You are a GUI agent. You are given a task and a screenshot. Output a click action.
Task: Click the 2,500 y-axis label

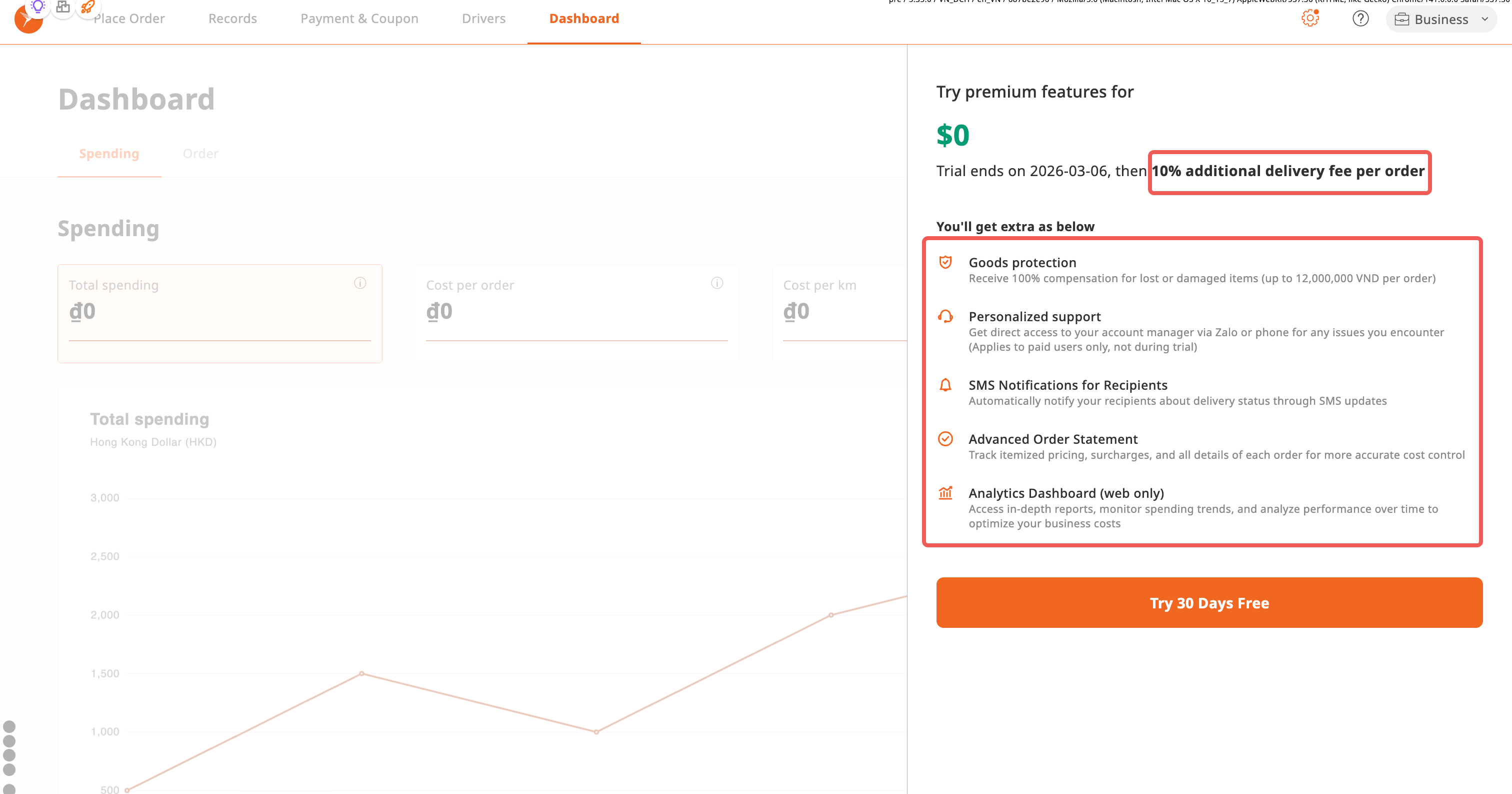coord(105,556)
